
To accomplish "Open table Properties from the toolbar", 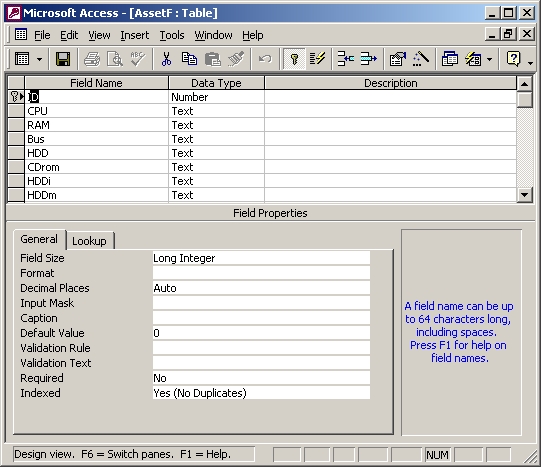I will pos(397,59).
